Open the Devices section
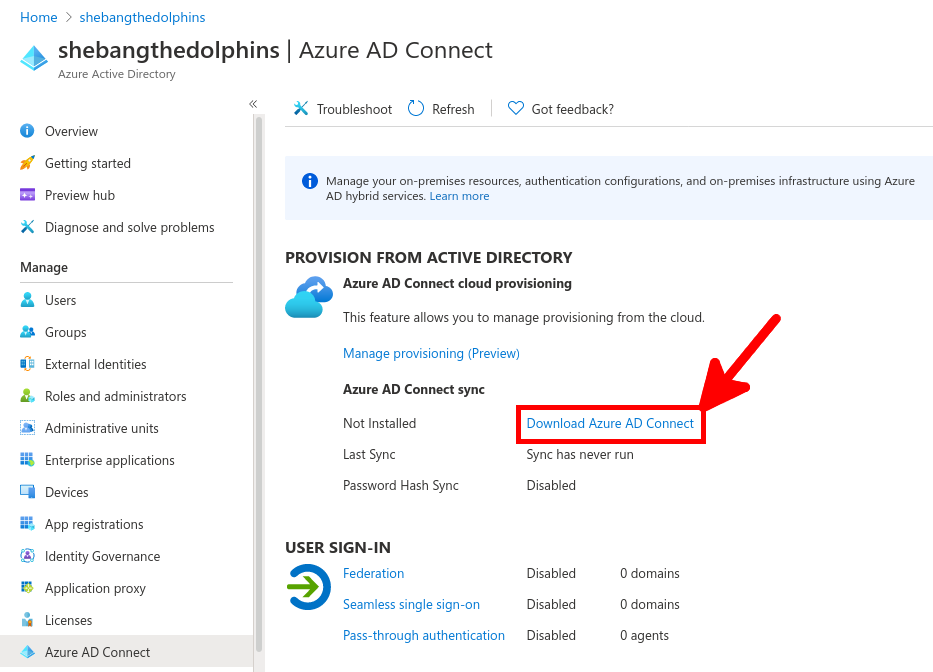 click(65, 492)
